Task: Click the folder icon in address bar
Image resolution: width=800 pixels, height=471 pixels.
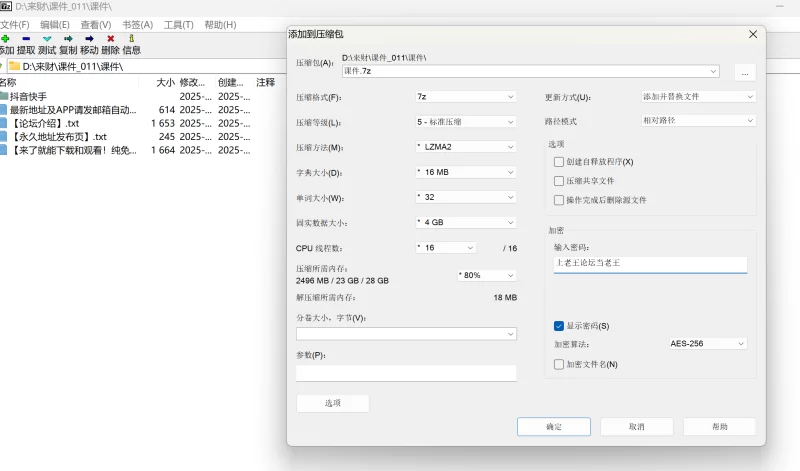Action: [14, 66]
